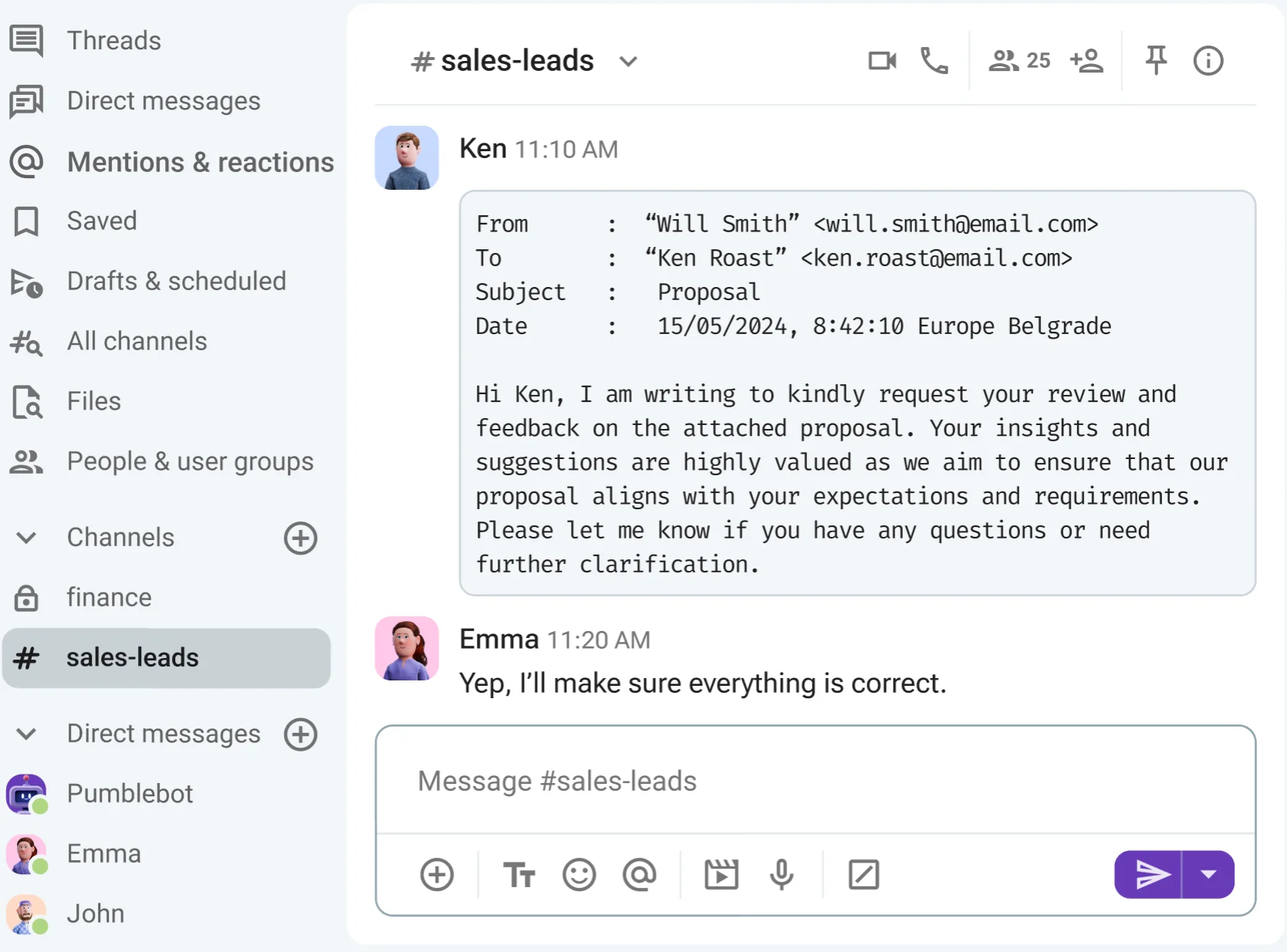Start a voice call in channel

point(934,61)
